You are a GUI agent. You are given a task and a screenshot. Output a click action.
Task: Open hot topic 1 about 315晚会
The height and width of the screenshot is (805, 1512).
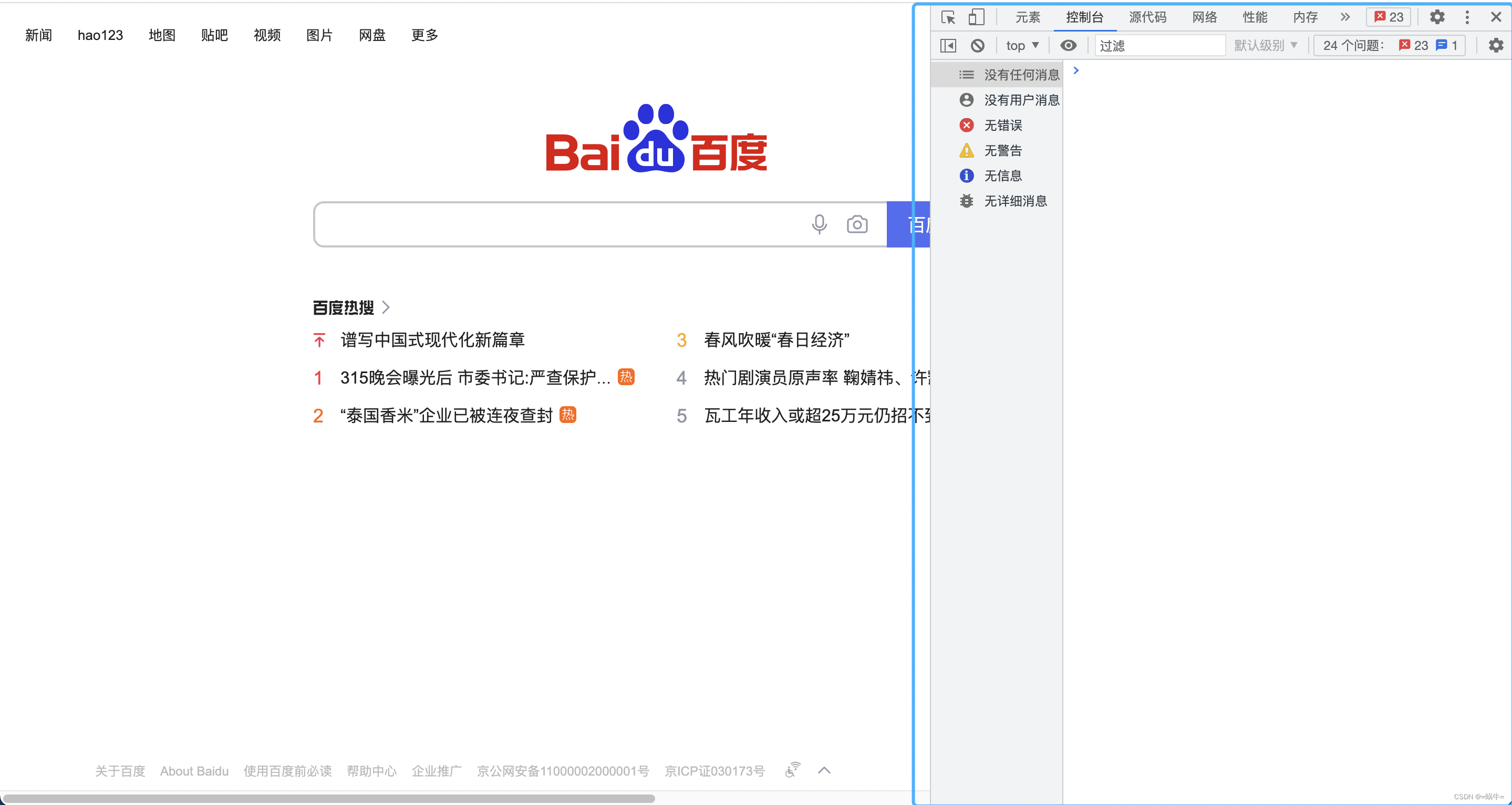(x=475, y=378)
